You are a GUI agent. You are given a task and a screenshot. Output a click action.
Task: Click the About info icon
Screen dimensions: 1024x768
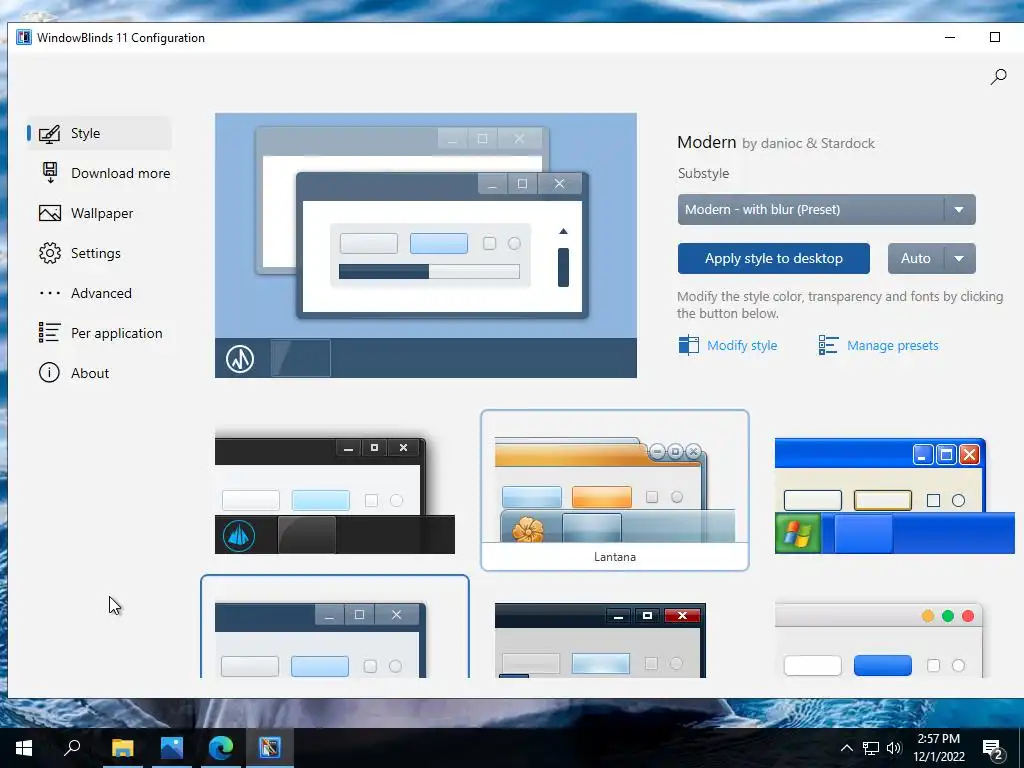pyautogui.click(x=50, y=373)
